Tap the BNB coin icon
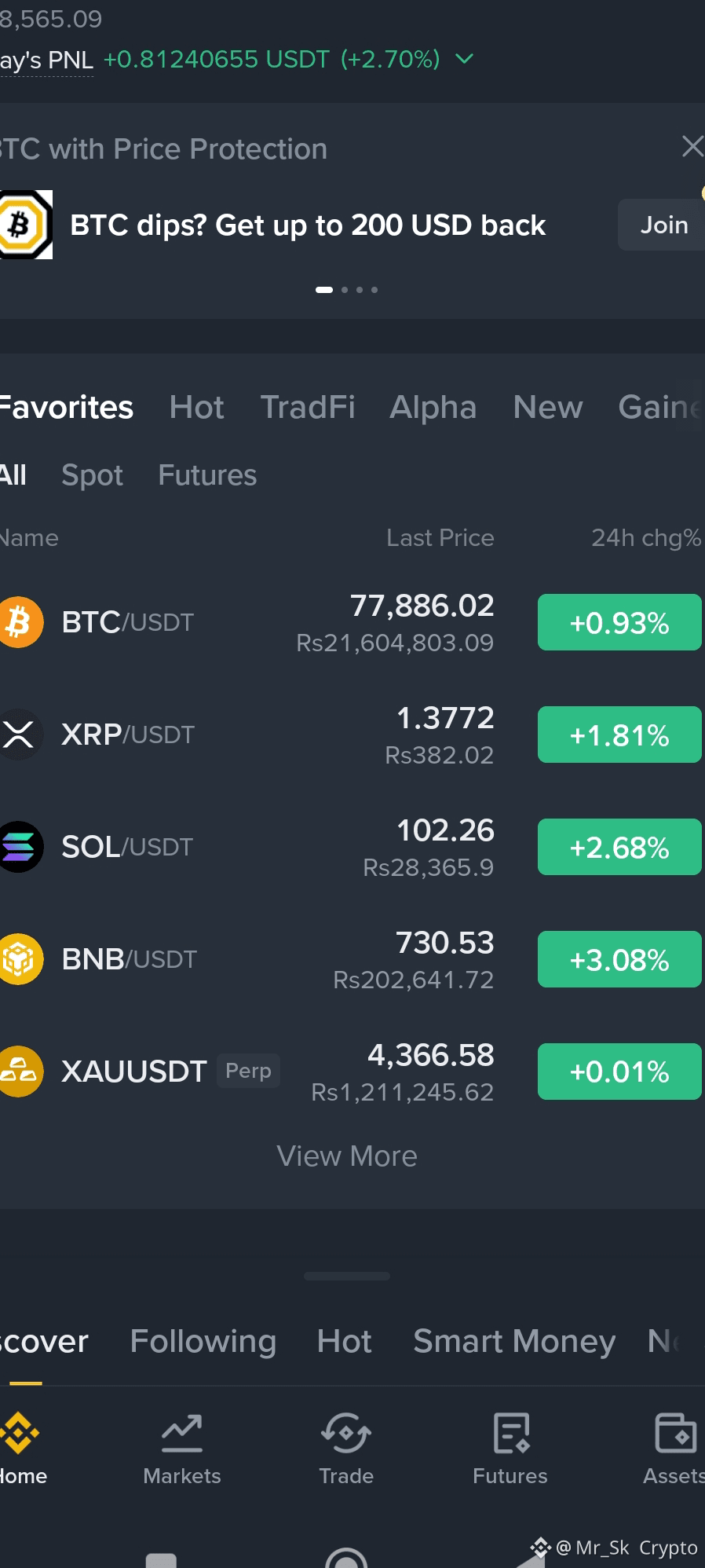This screenshot has width=705, height=1568. (x=20, y=959)
